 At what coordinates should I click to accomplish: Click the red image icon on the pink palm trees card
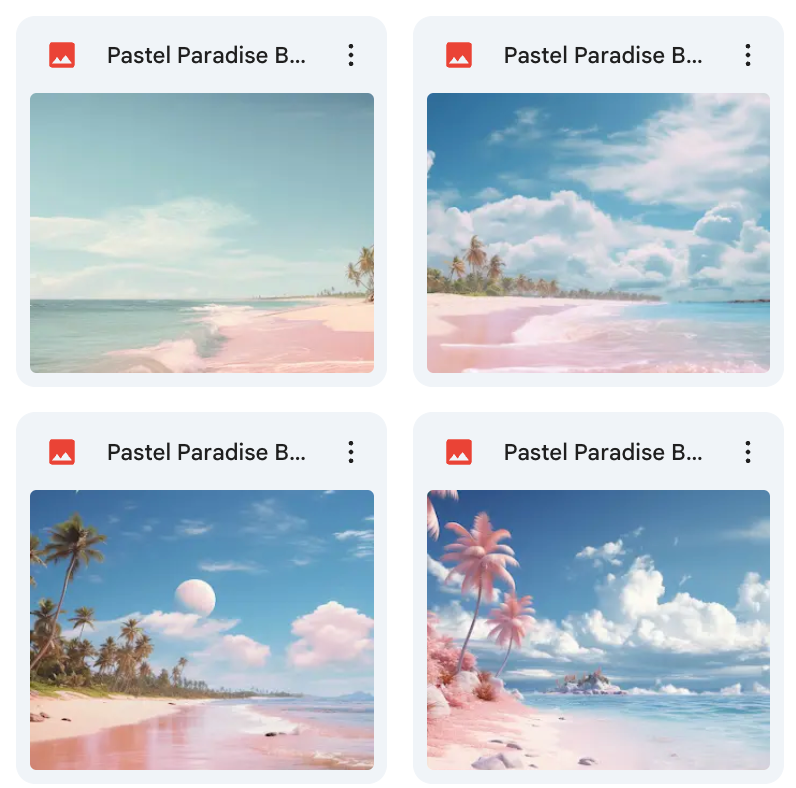[459, 452]
